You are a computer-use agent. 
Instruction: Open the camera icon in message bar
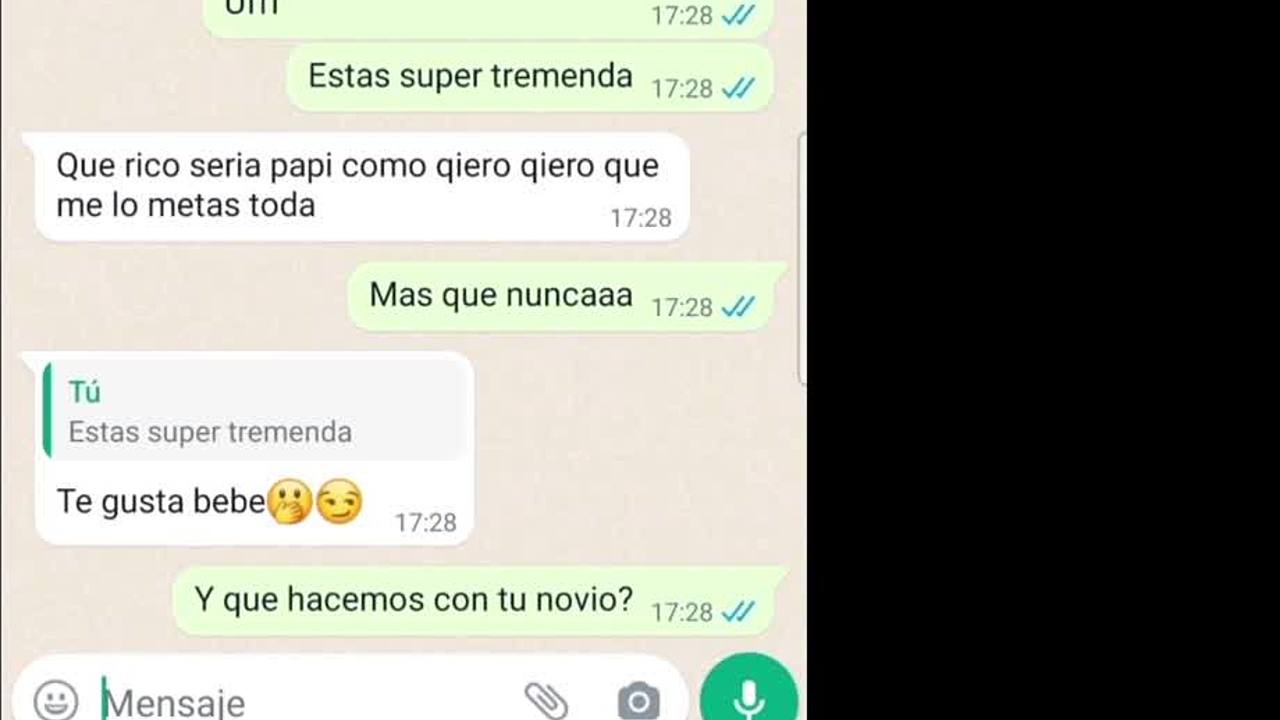point(638,701)
